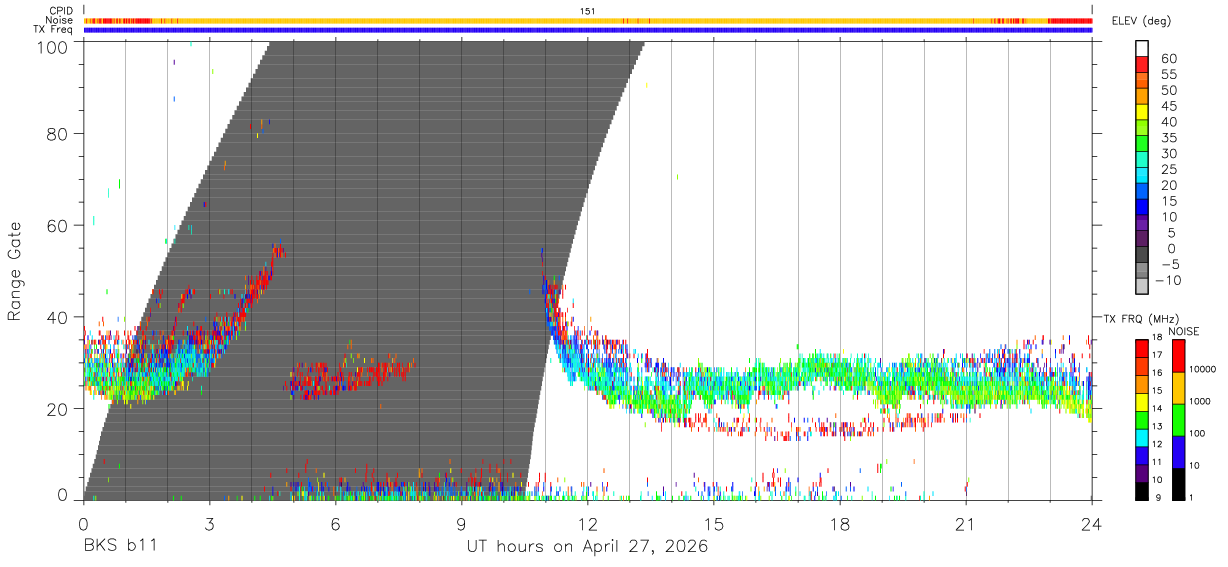This screenshot has height=567, width=1228.
Task: Select the 'NOISE' legend title
Action: click(1183, 331)
